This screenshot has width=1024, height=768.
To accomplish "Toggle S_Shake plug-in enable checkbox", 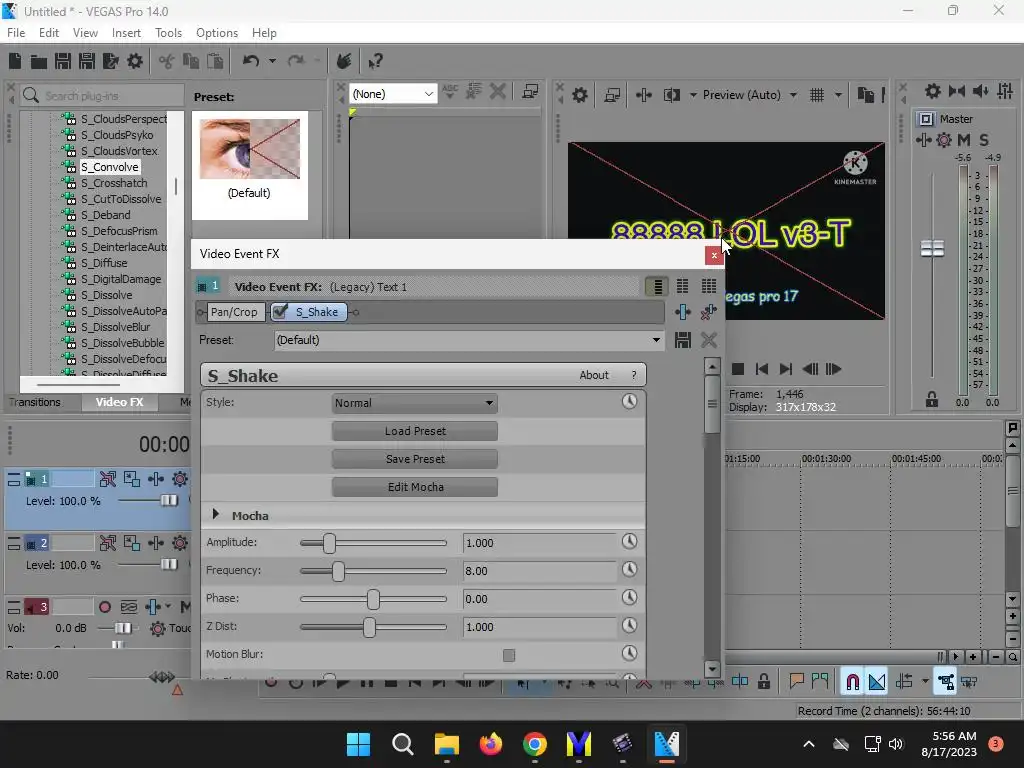I will point(280,312).
